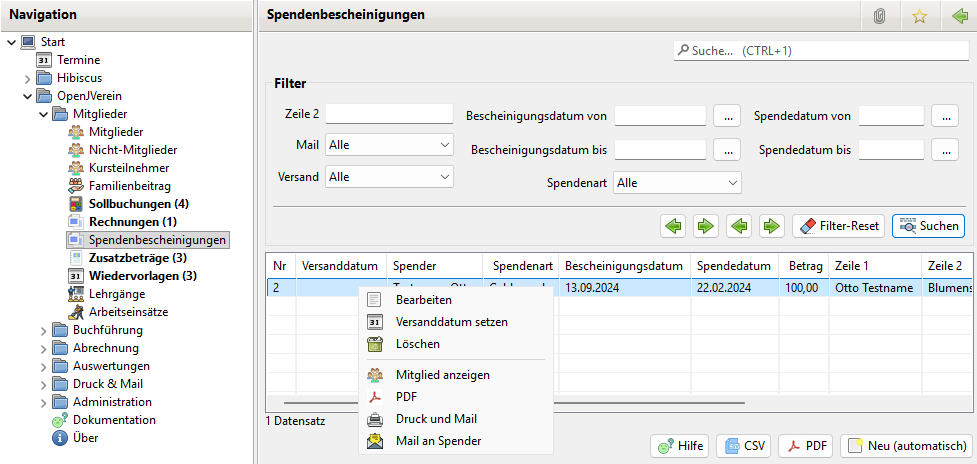Select Bearbeiten from context menu
977x464 pixels.
(x=424, y=300)
